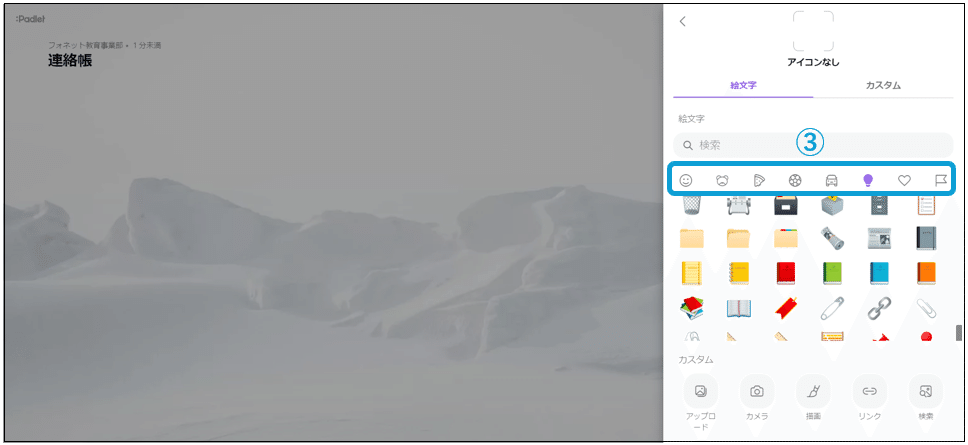This screenshot has width=968, height=445.
Task: Select the pizza food emoji category
Action: (759, 180)
